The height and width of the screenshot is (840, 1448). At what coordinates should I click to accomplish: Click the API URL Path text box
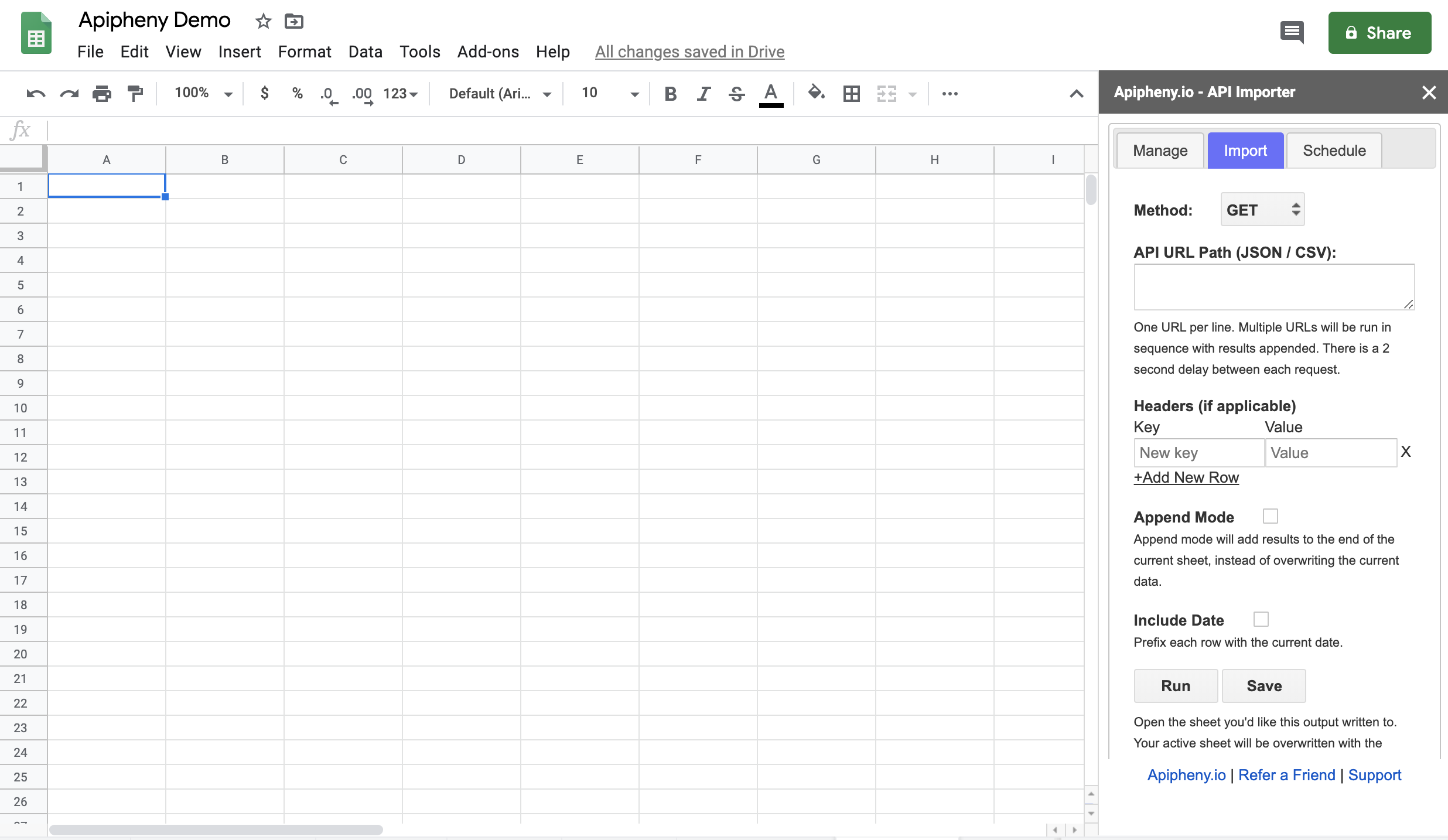coord(1273,286)
